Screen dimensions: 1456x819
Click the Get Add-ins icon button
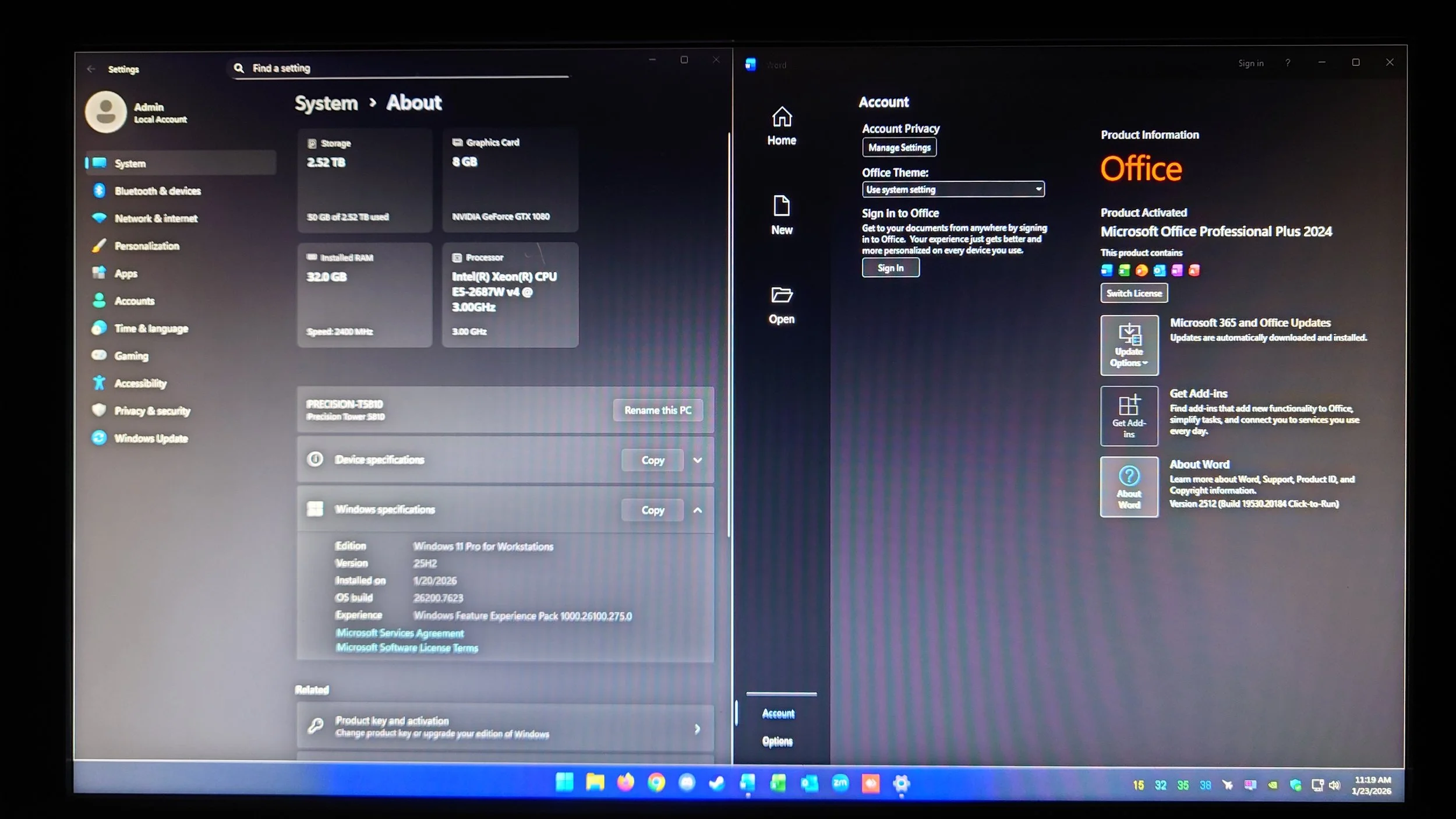click(x=1129, y=416)
